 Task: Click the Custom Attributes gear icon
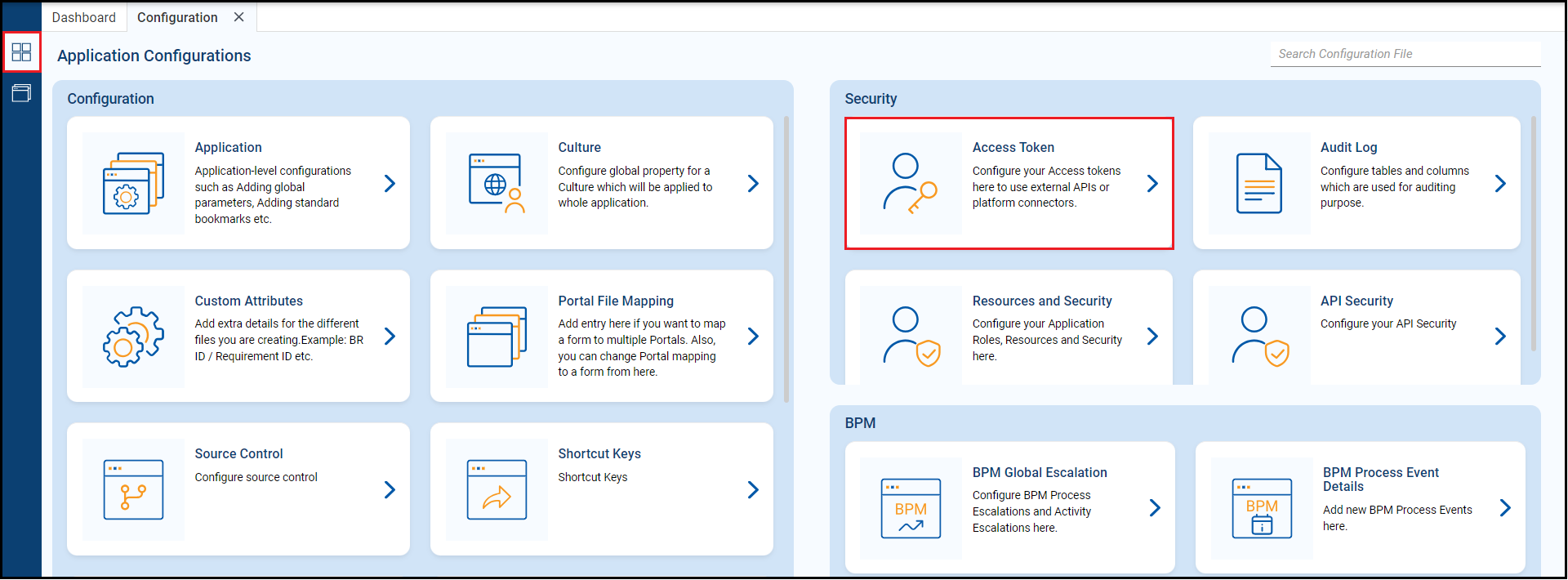pyautogui.click(x=133, y=337)
